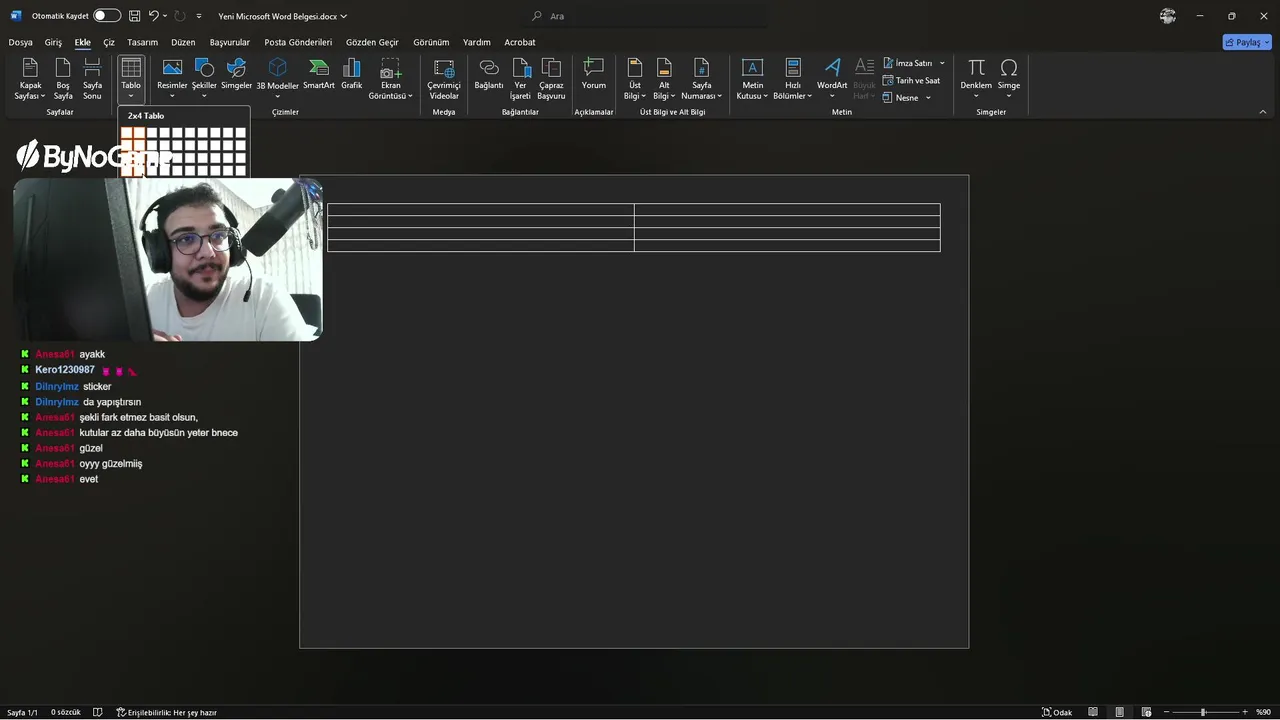Image resolution: width=1280 pixels, height=720 pixels.
Task: Open the 0 sözcük word count
Action: (x=66, y=712)
